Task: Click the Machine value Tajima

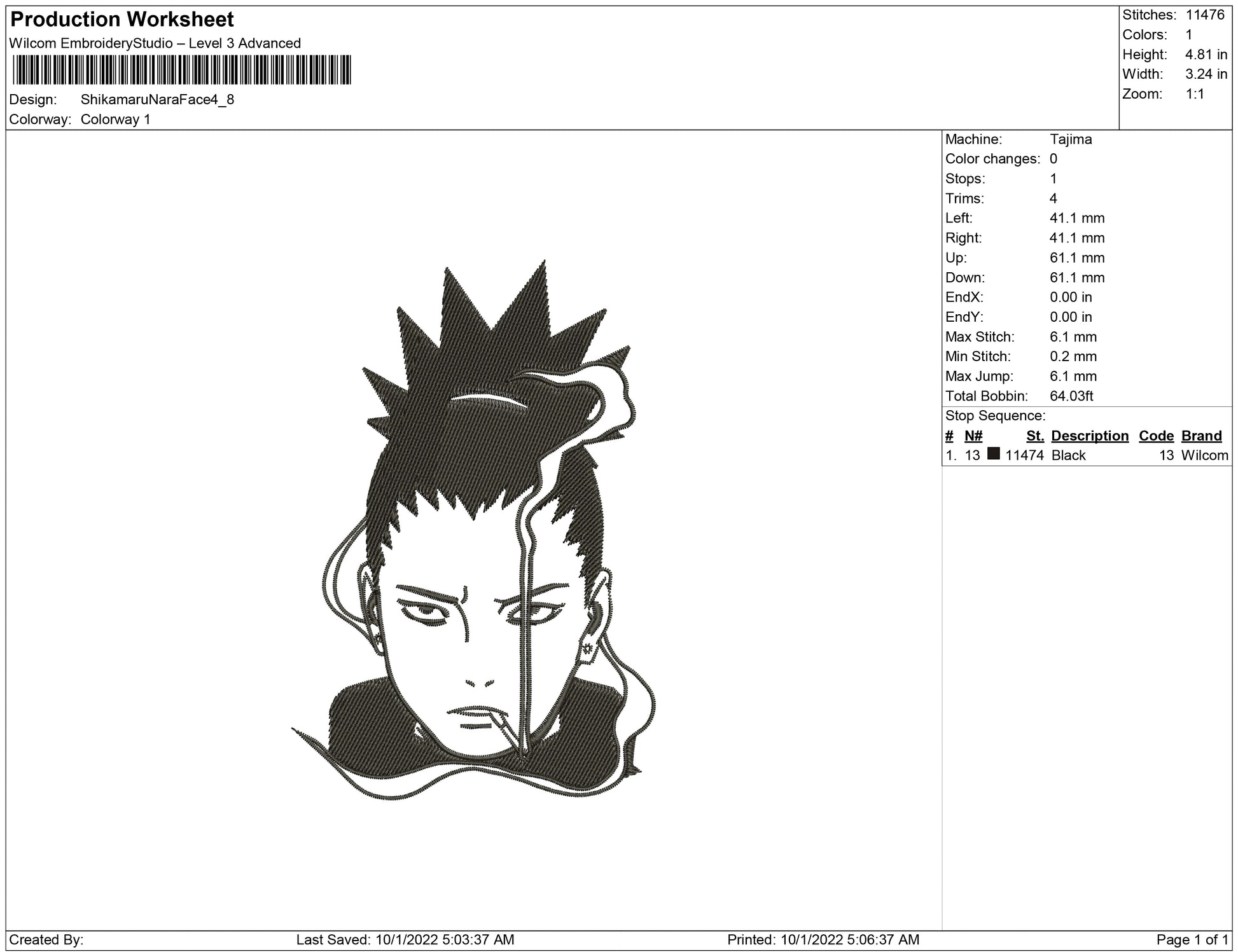Action: [1071, 139]
